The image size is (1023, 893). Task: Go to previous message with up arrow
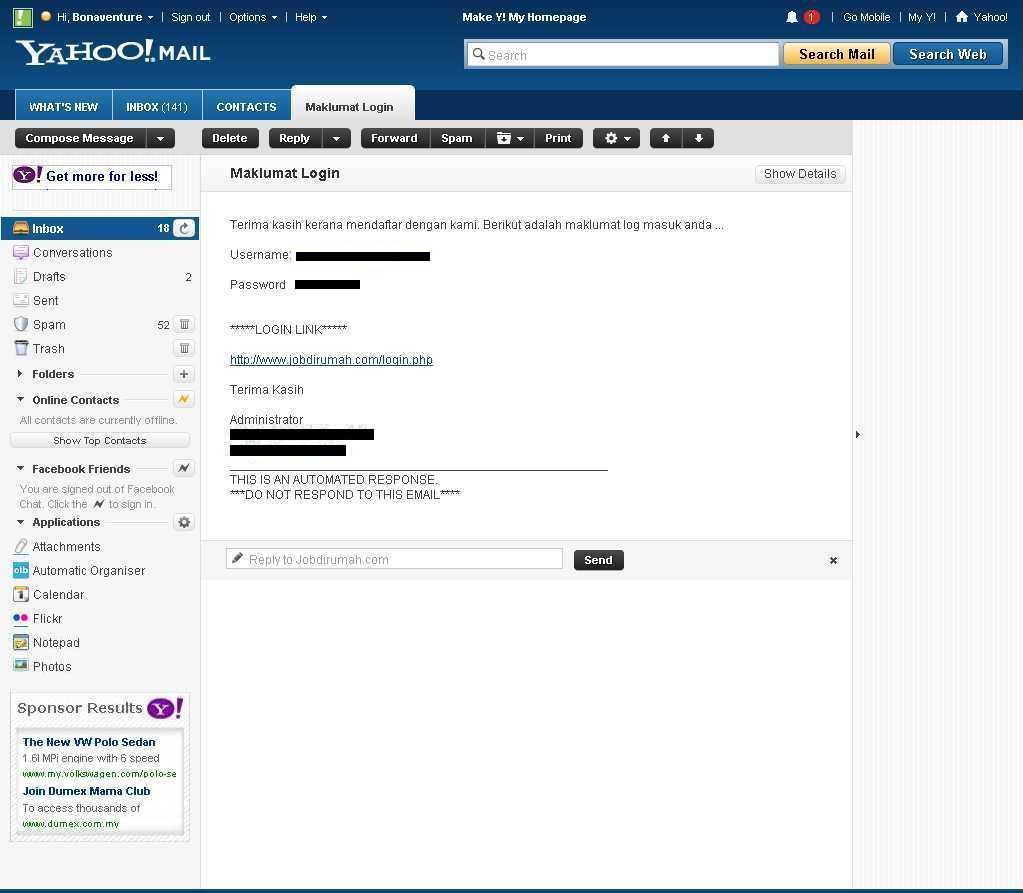[665, 138]
